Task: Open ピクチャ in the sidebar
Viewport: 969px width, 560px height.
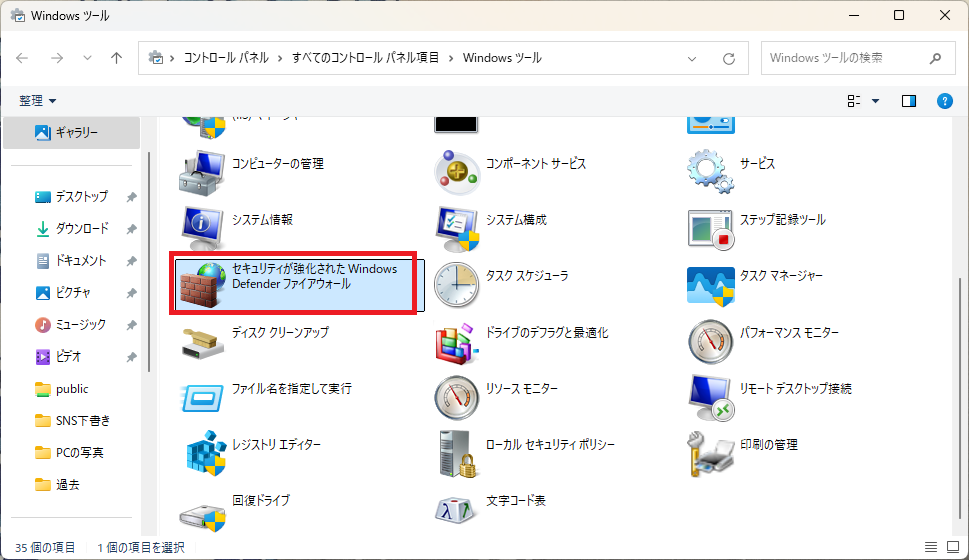Action: tap(63, 292)
